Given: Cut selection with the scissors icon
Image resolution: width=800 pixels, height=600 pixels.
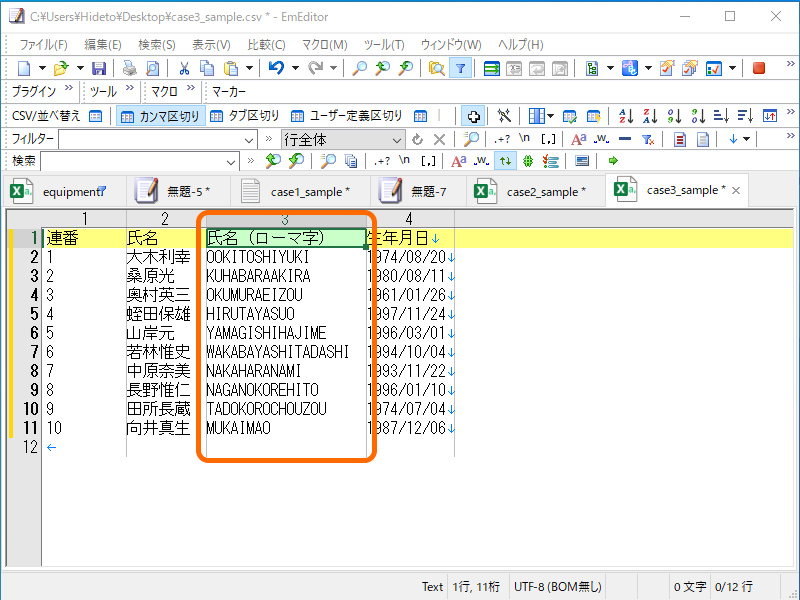Looking at the screenshot, I should (x=184, y=68).
